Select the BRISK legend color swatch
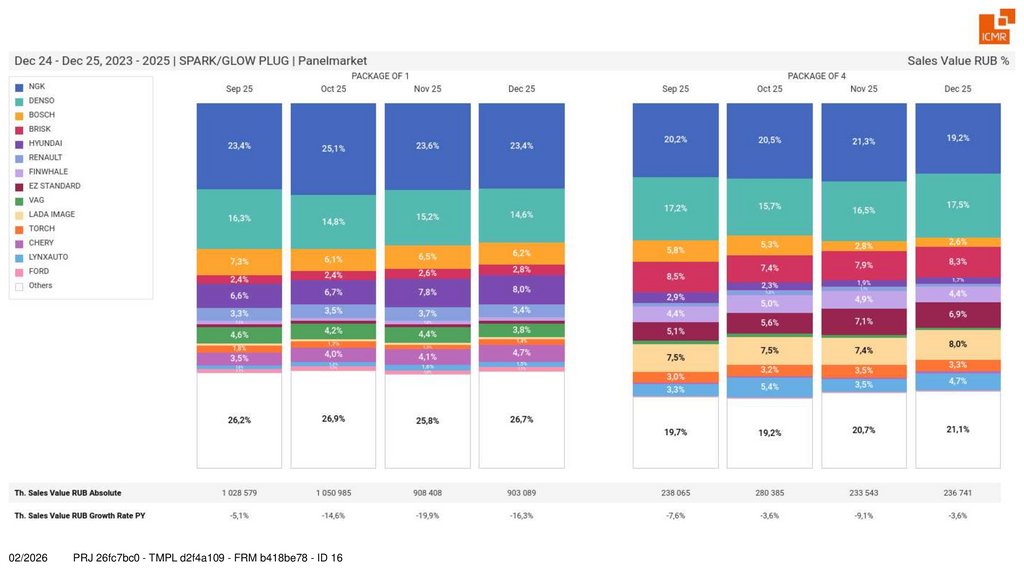The image size is (1024, 574). click(19, 129)
